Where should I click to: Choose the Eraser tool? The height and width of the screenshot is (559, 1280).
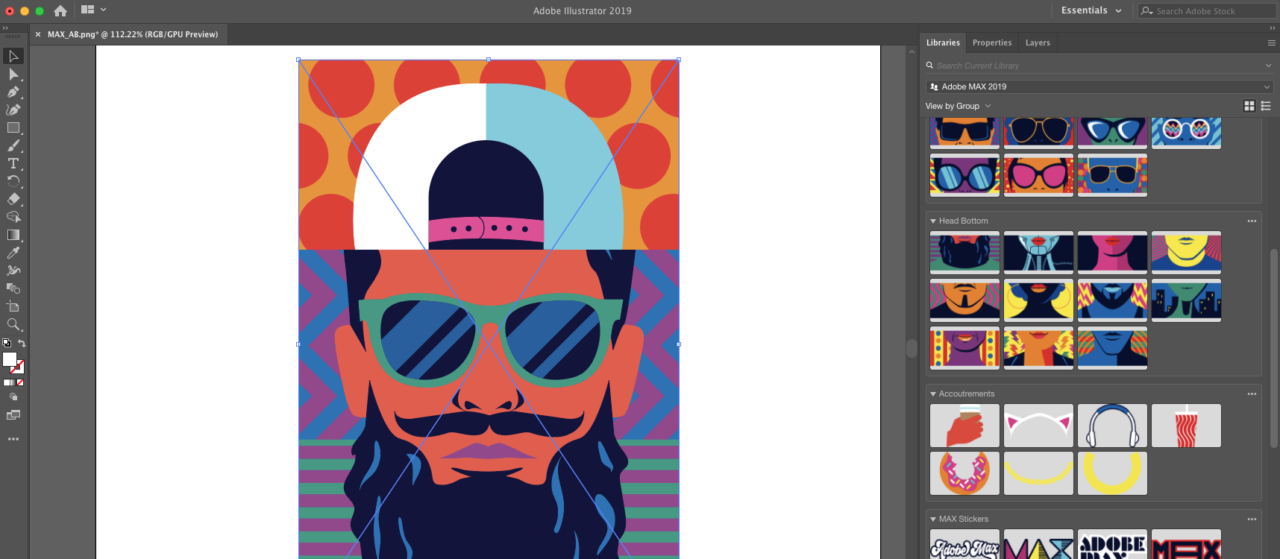coord(13,199)
